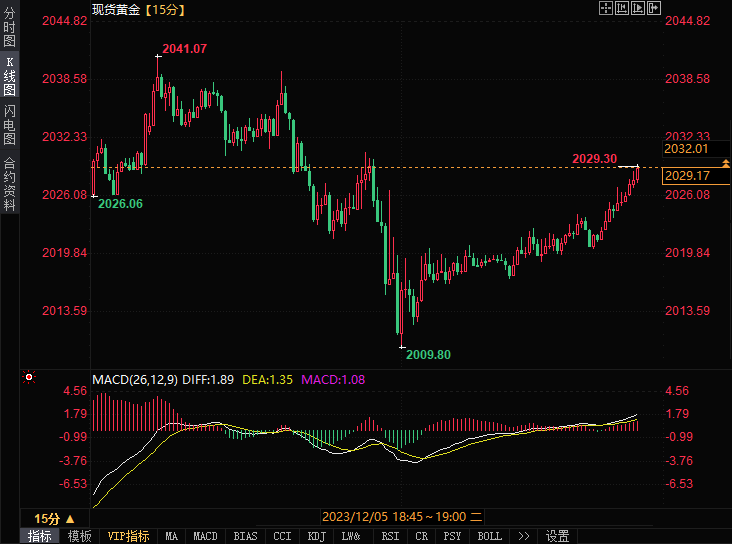The width and height of the screenshot is (732, 544).
Task: Open the 闪电图 view
Action: click(x=9, y=125)
